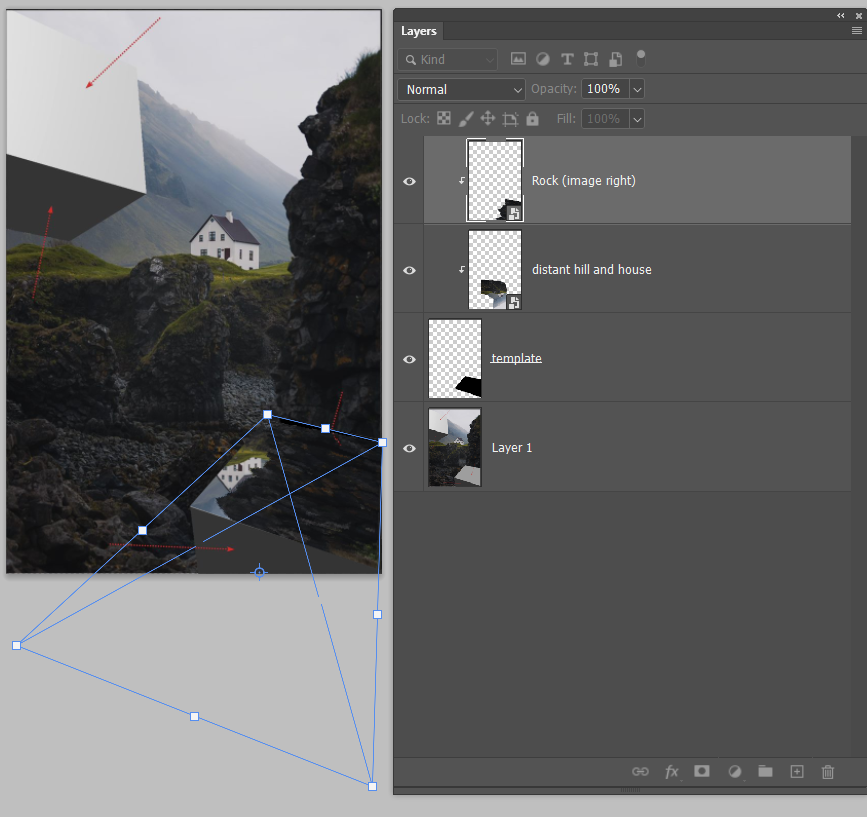
Task: Delete the layer using the trash icon
Action: point(828,771)
